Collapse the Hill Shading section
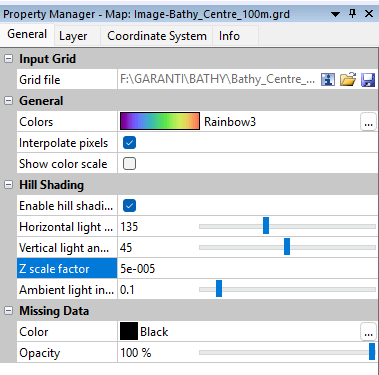The width and height of the screenshot is (379, 375). click(8, 185)
